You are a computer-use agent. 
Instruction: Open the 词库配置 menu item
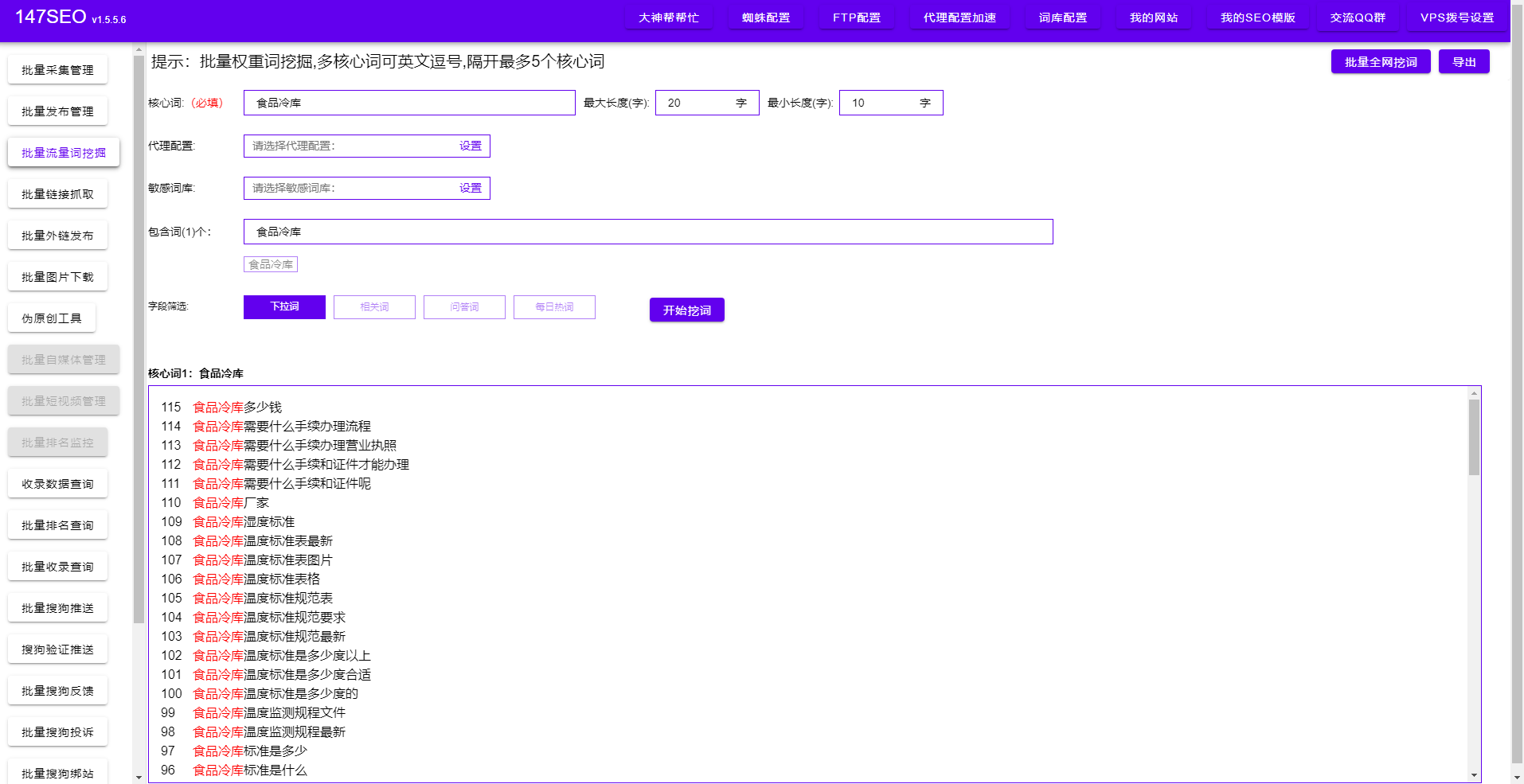(1062, 18)
